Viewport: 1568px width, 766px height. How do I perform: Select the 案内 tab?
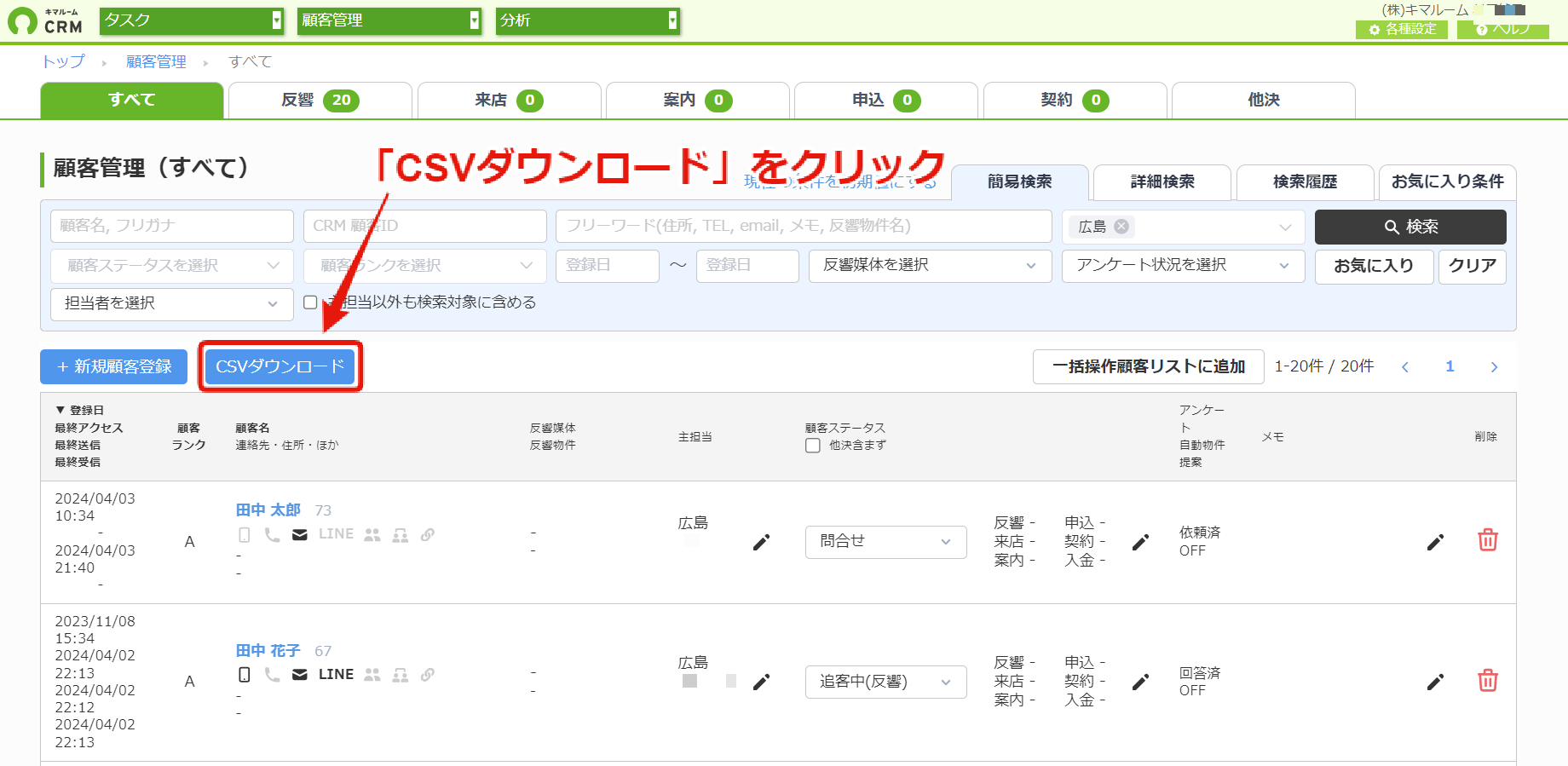pyautogui.click(x=698, y=101)
